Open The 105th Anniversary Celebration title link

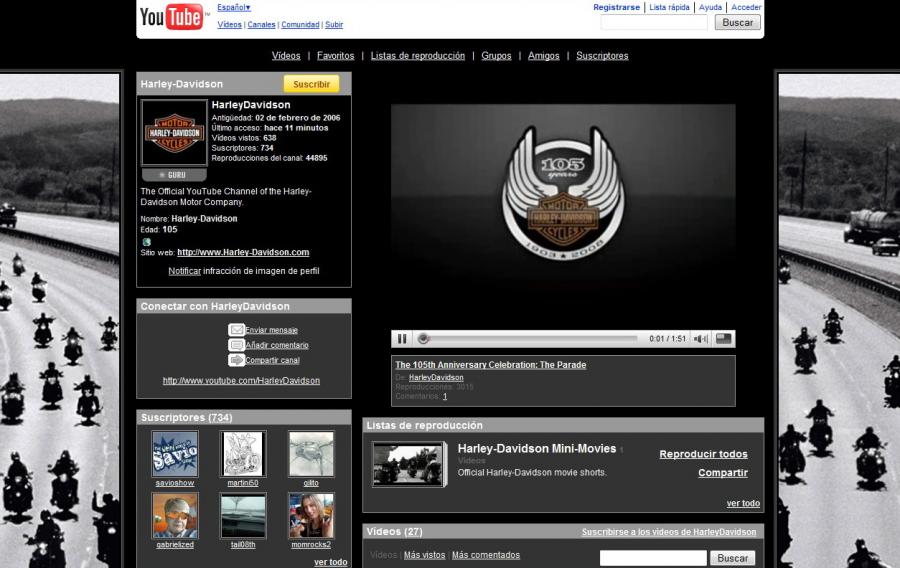click(491, 365)
